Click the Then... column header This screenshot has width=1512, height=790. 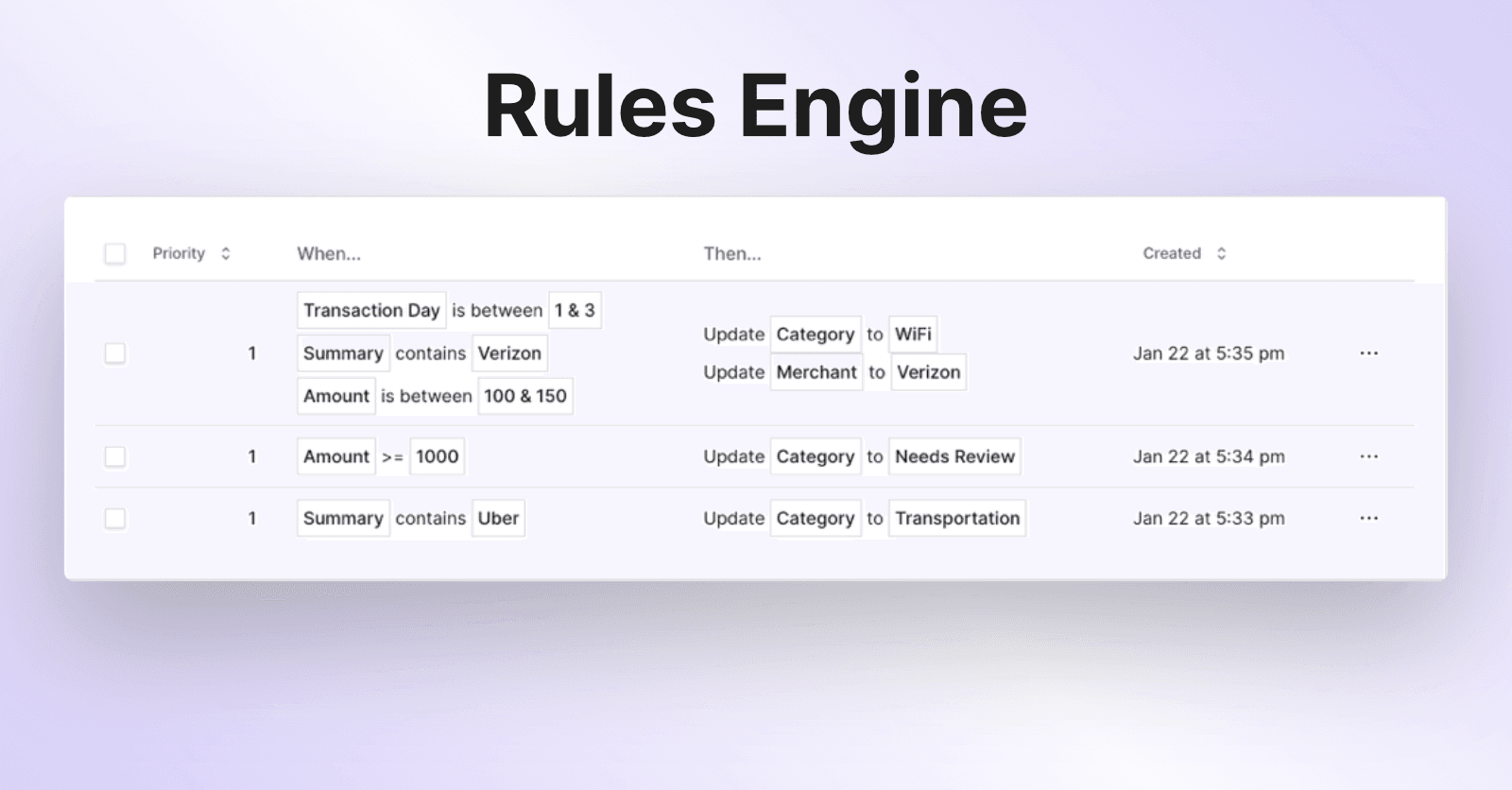click(732, 253)
